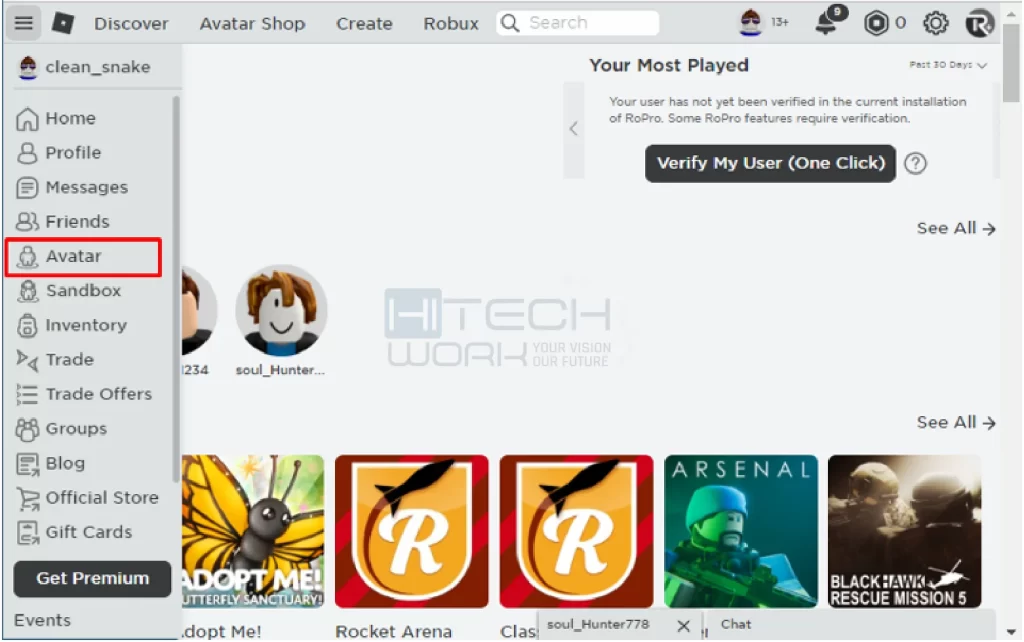Click See All above game thumbnails
The height and width of the screenshot is (642, 1024).
click(x=955, y=423)
